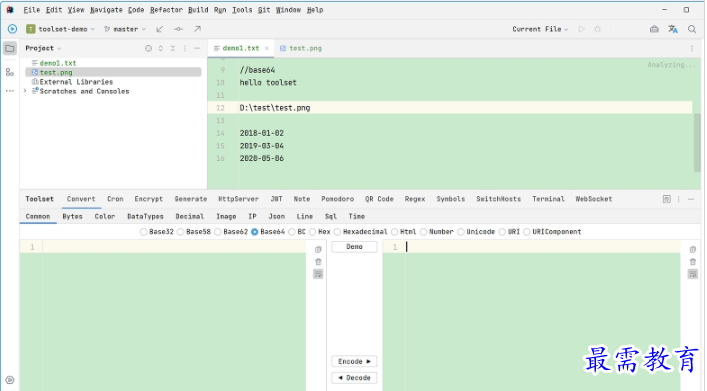Select demo1.txt in the project tree
Screen dimensions: 707x391
coord(58,63)
